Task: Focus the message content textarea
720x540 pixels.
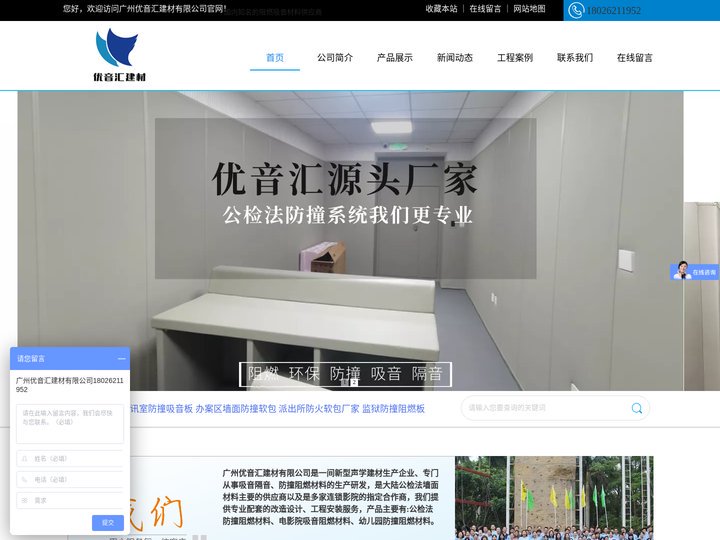Action: click(x=70, y=424)
